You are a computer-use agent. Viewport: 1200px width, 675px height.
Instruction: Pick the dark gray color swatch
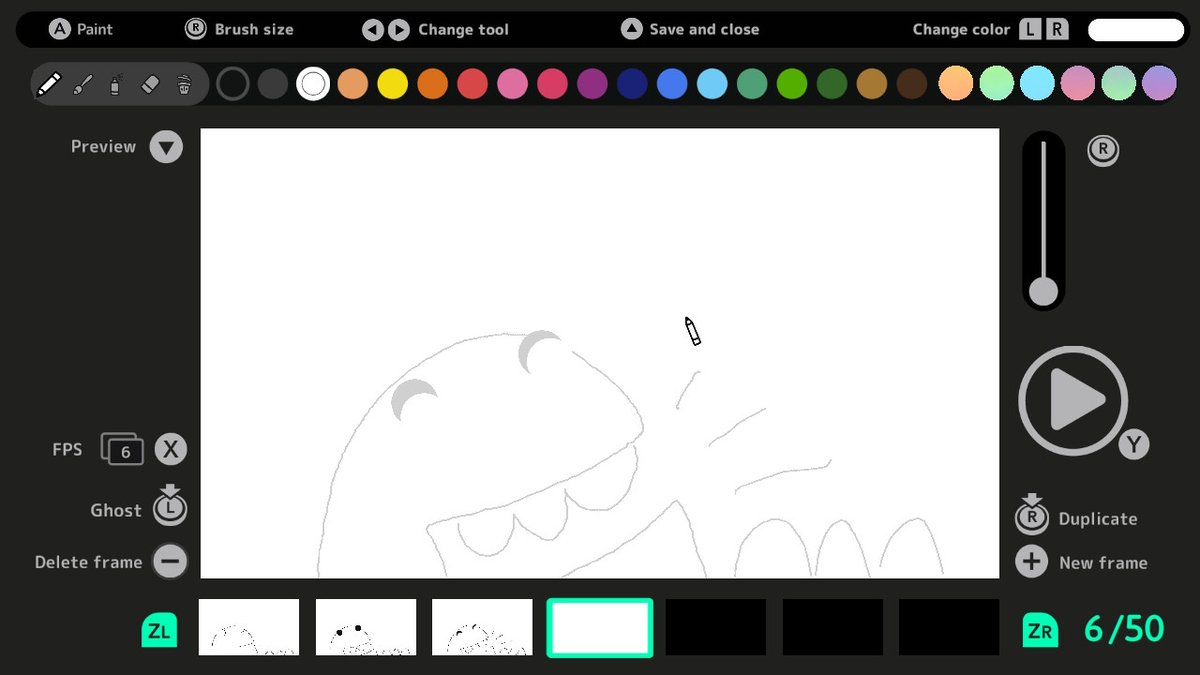coord(273,84)
